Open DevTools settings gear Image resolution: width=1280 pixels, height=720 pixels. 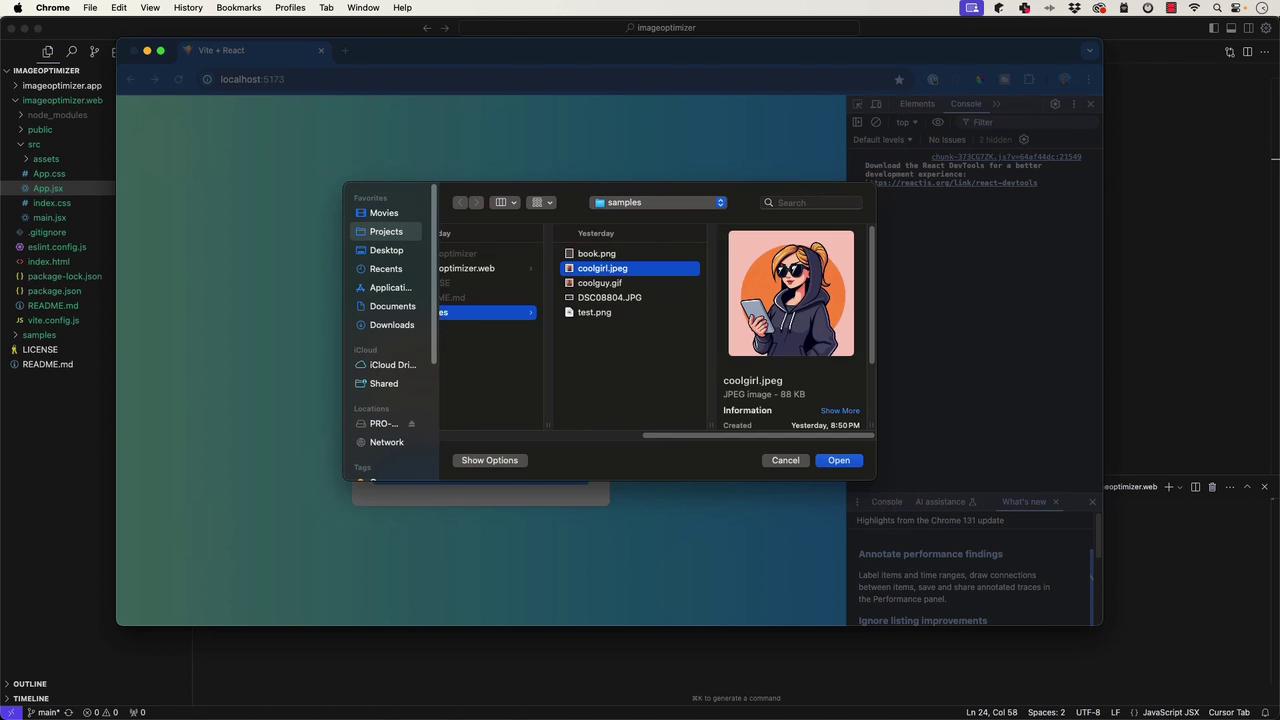[1055, 104]
